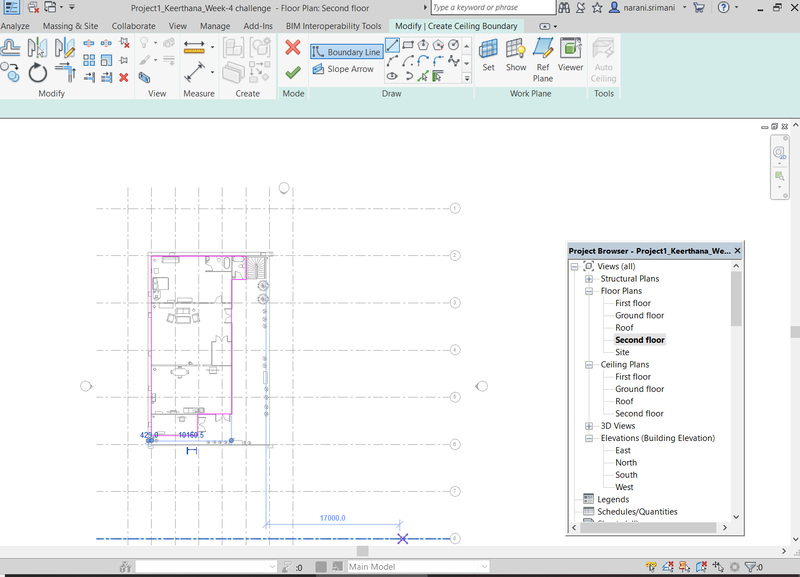This screenshot has height=577, width=800.
Task: Collapse the Floor Plans tree node
Action: coord(590,291)
